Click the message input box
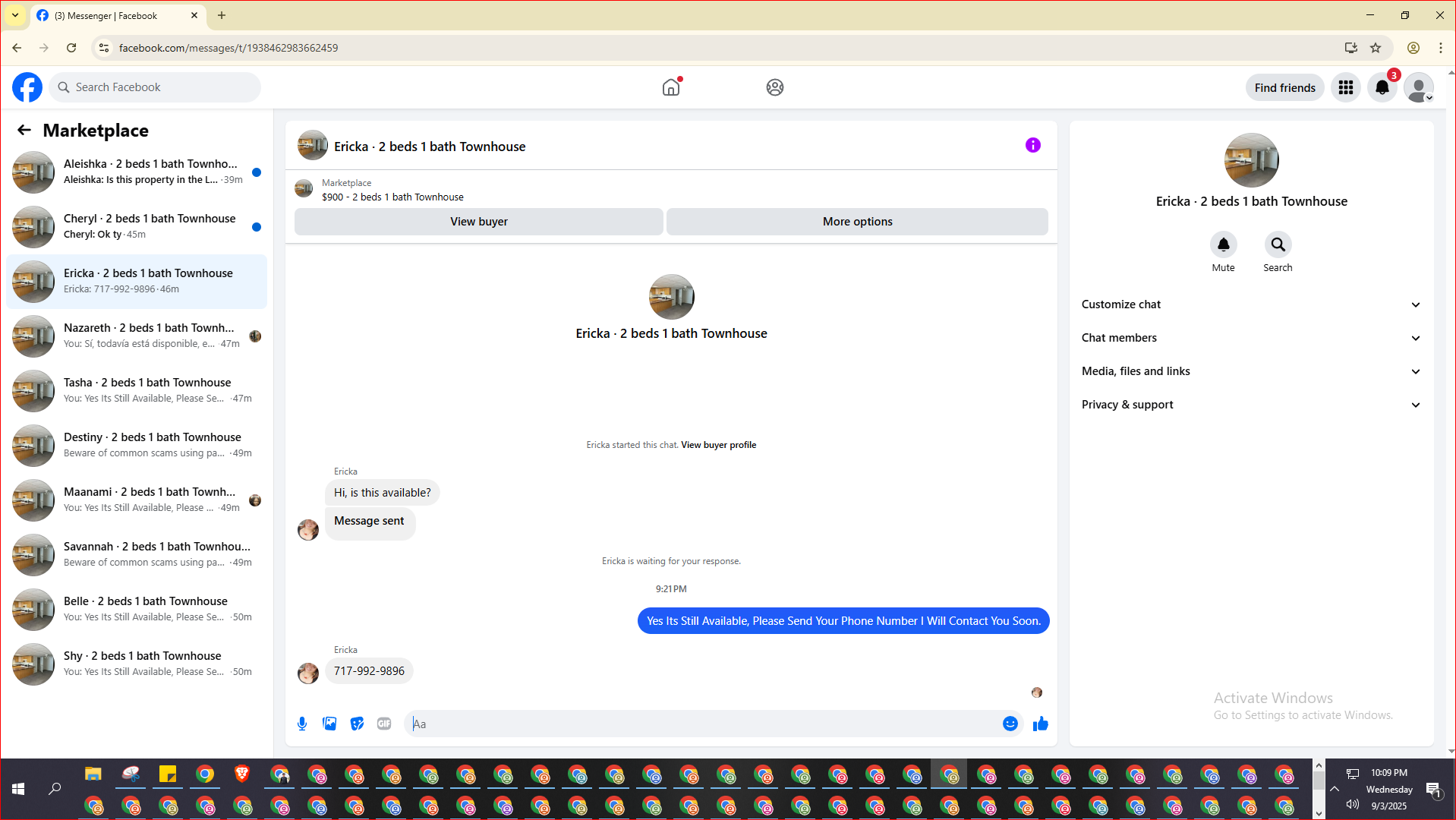Image resolution: width=1456 pixels, height=820 pixels. pos(703,724)
